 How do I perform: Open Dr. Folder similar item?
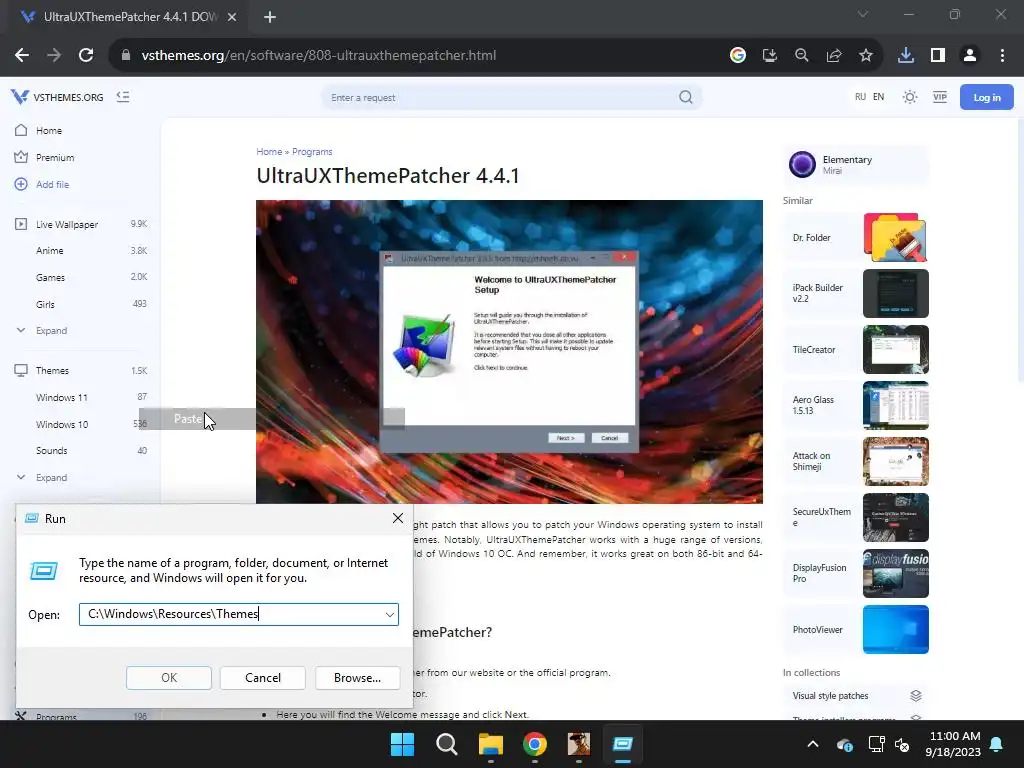point(856,238)
